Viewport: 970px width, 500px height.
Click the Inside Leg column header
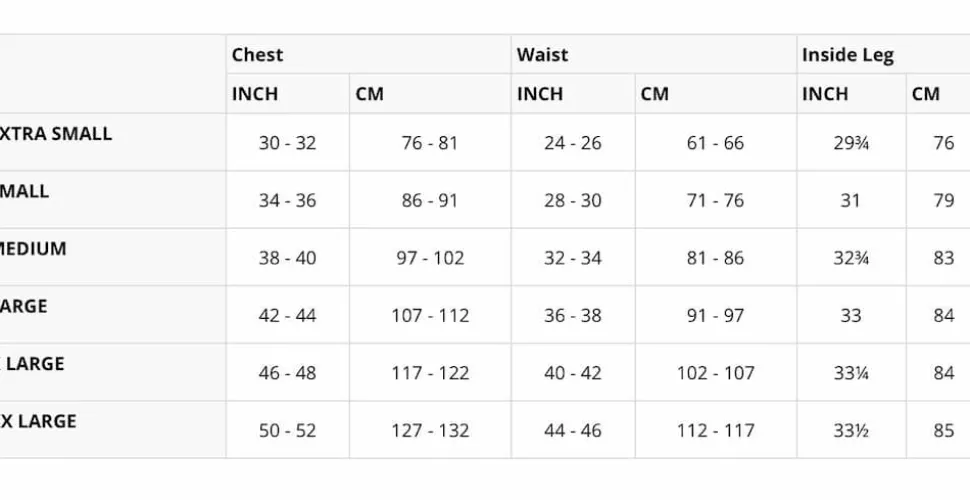[848, 56]
